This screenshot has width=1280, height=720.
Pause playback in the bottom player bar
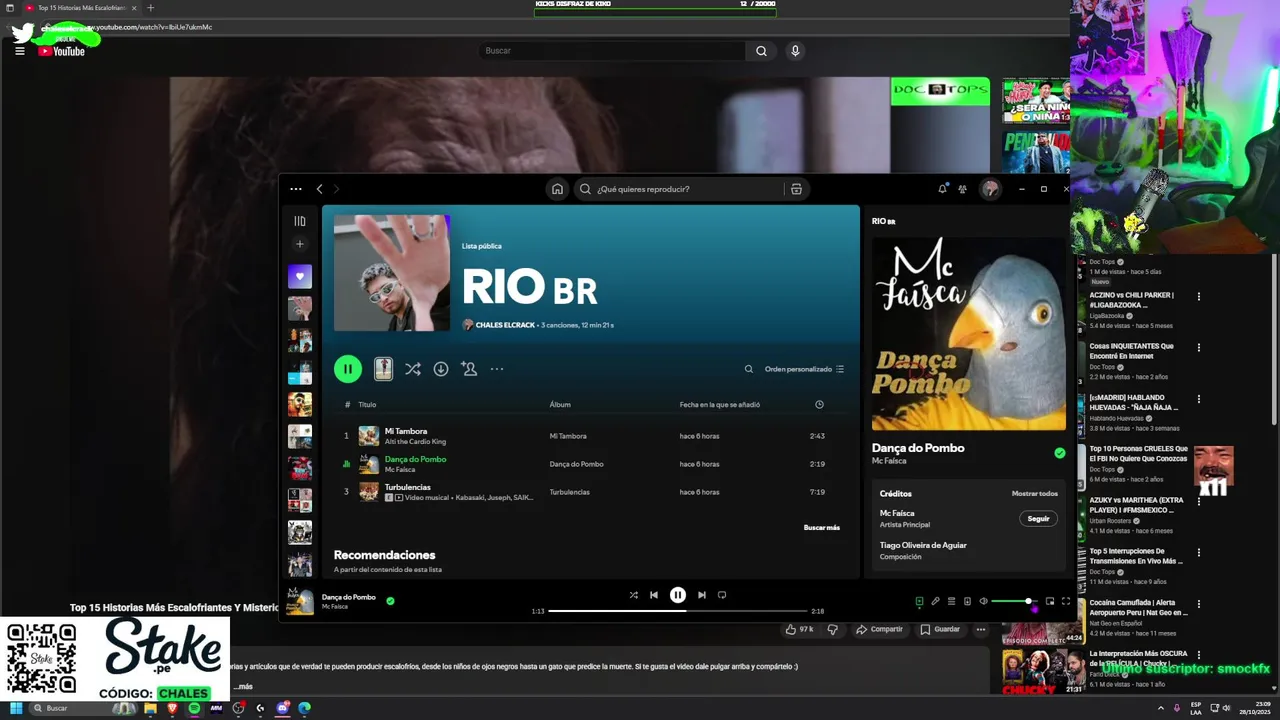pyautogui.click(x=678, y=595)
